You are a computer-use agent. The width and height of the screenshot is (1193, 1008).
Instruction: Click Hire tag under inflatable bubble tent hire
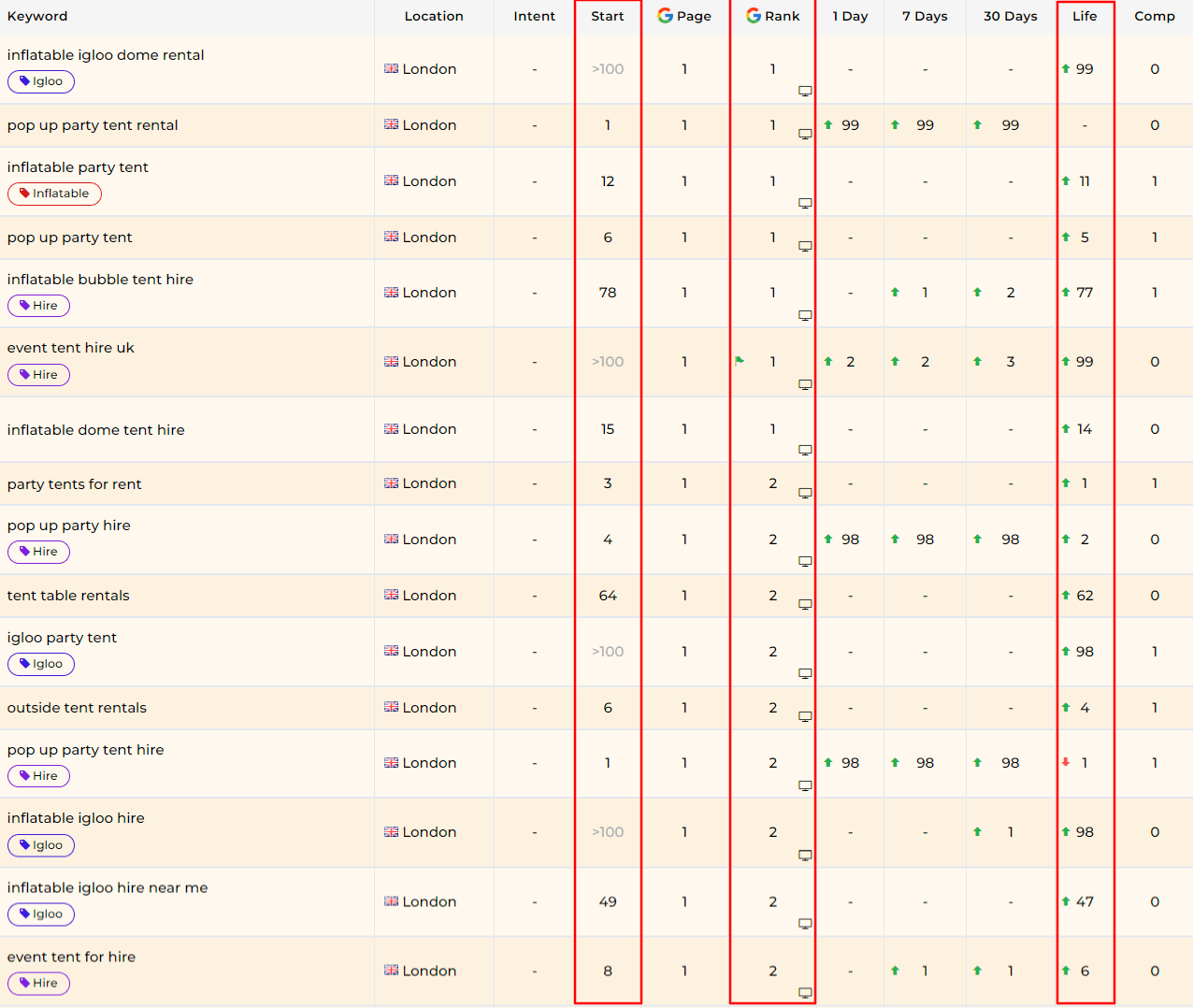click(x=38, y=306)
